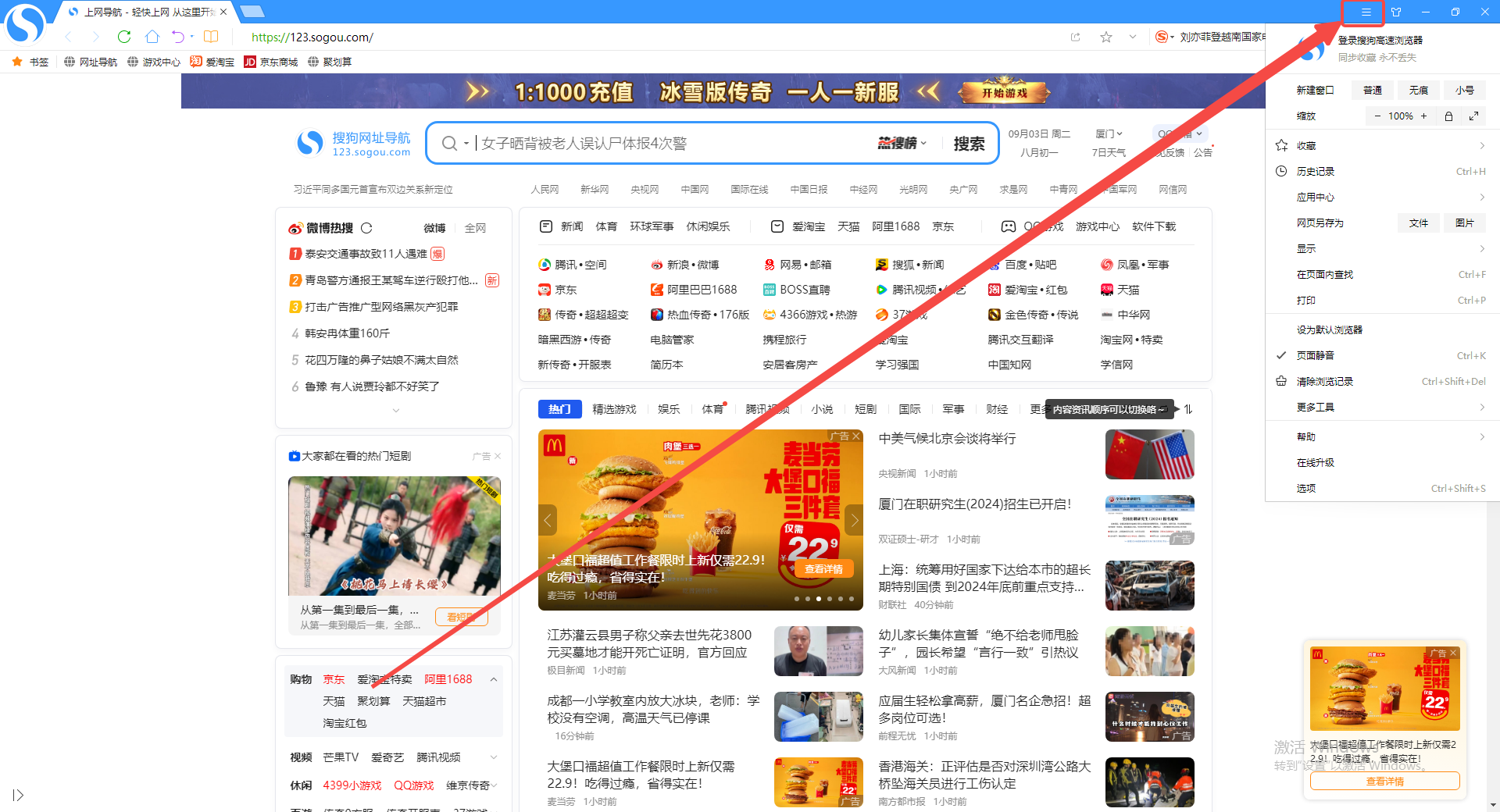
Task: Save webpage as 文件
Action: 1418,223
